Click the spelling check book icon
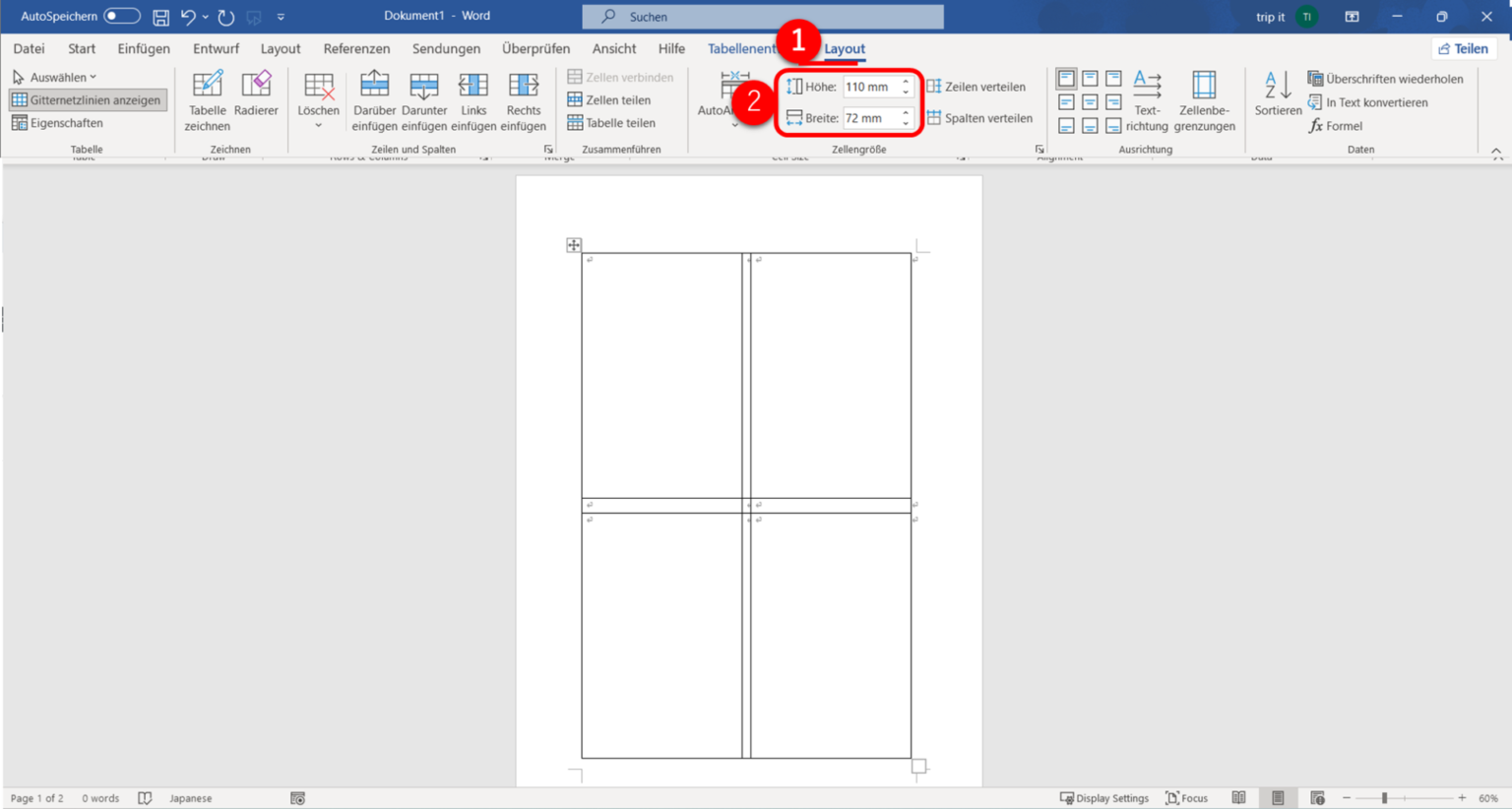Screen dimensions: 1512x809 [x=145, y=798]
